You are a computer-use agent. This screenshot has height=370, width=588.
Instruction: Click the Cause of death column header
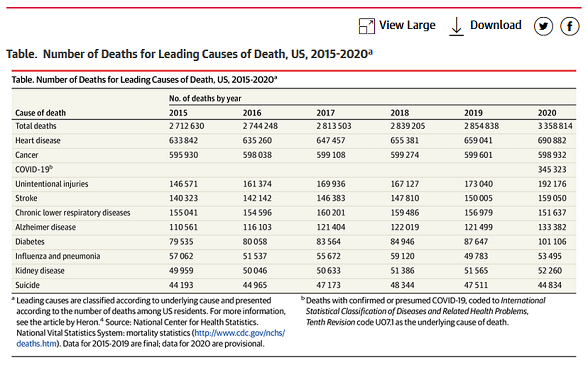(40, 113)
